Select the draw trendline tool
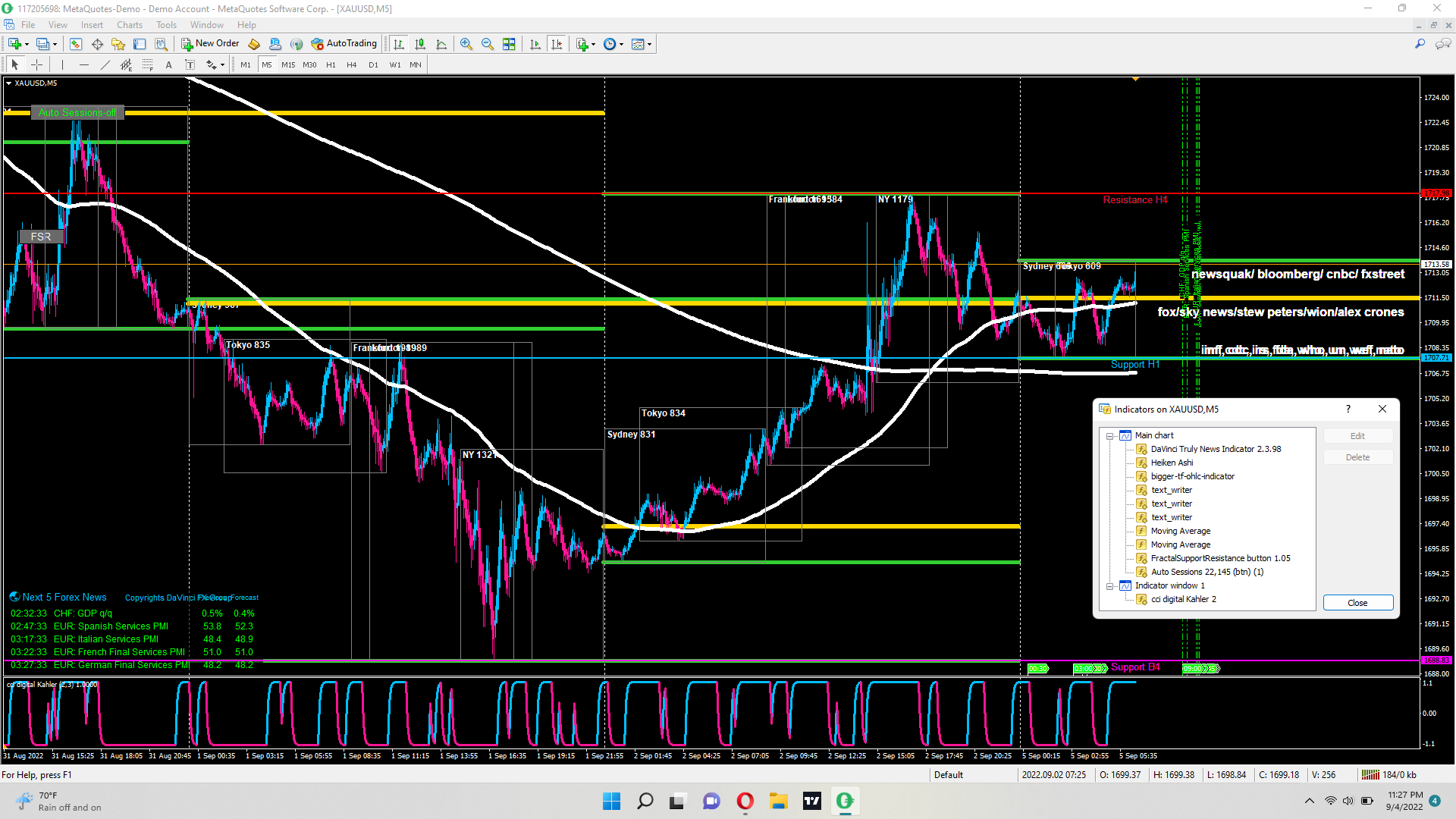The height and width of the screenshot is (819, 1456). click(105, 64)
